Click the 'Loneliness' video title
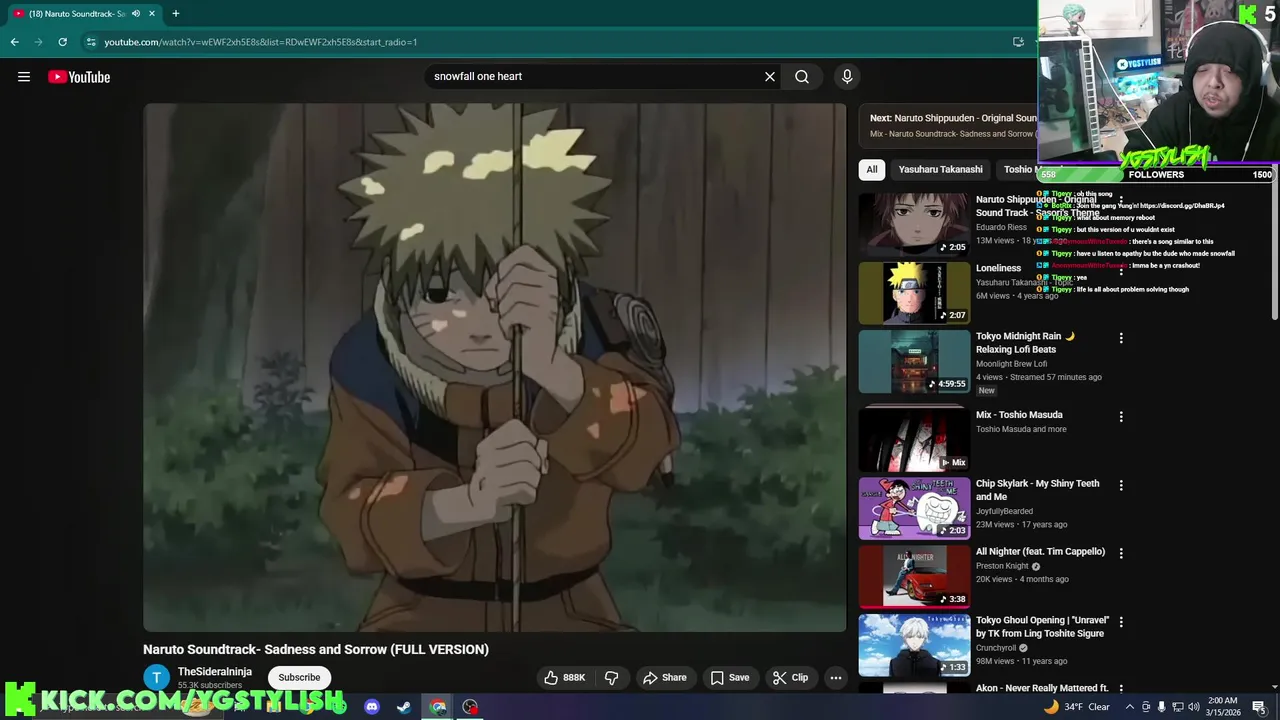The width and height of the screenshot is (1280, 720). point(998,268)
